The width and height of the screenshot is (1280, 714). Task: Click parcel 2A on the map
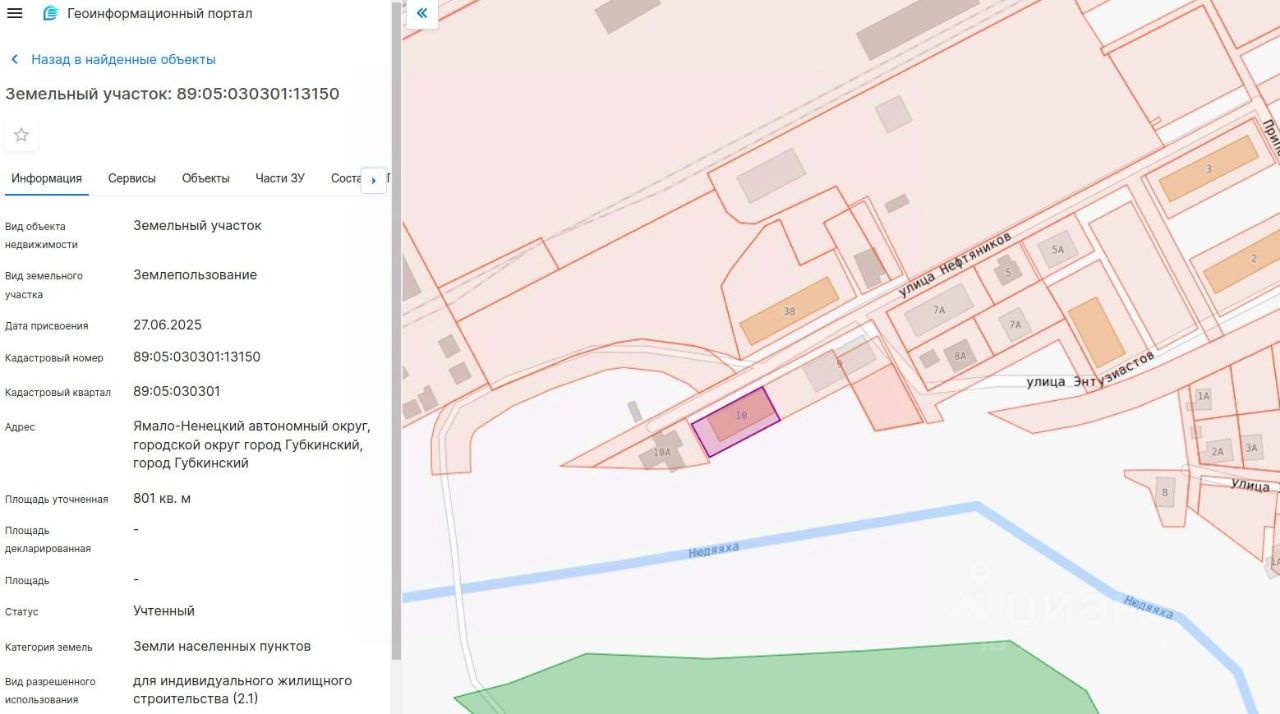1217,451
